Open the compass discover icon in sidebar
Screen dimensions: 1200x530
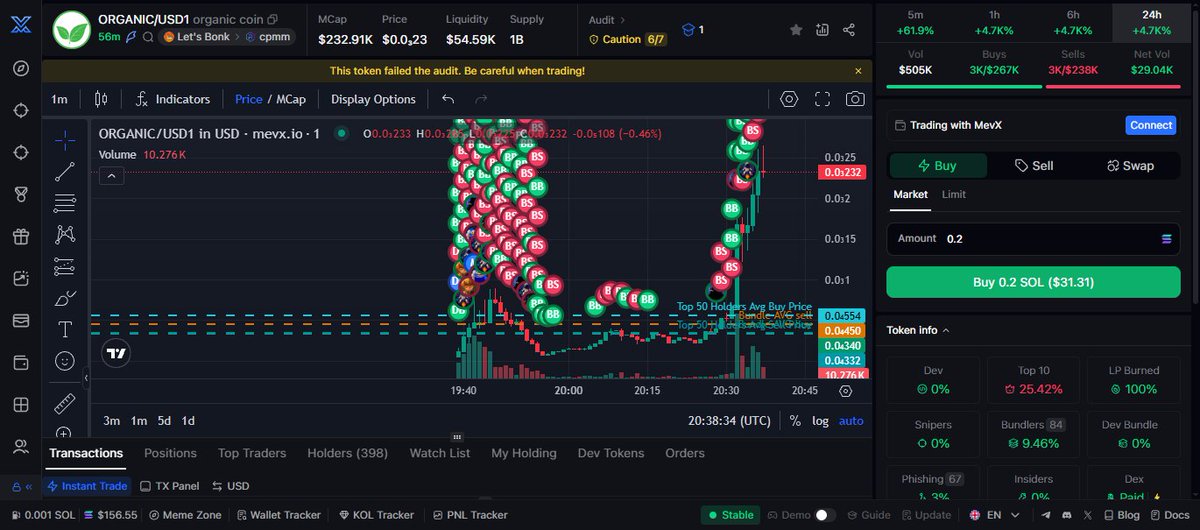point(20,69)
